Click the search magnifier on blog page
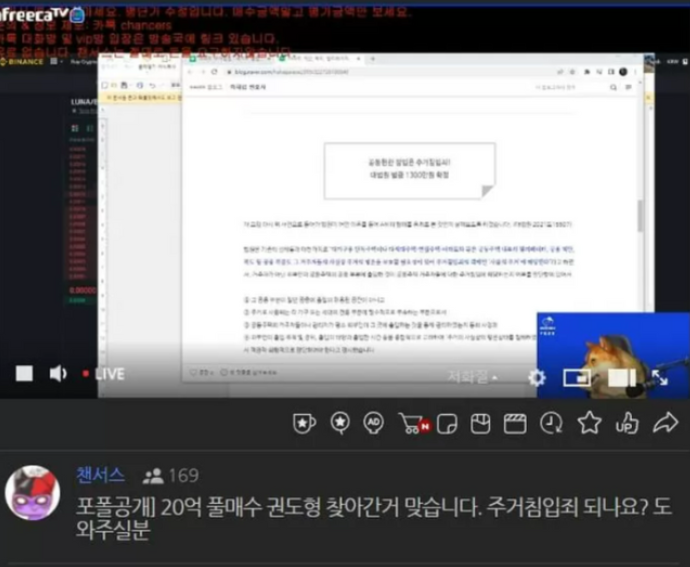This screenshot has width=690, height=567. (613, 87)
